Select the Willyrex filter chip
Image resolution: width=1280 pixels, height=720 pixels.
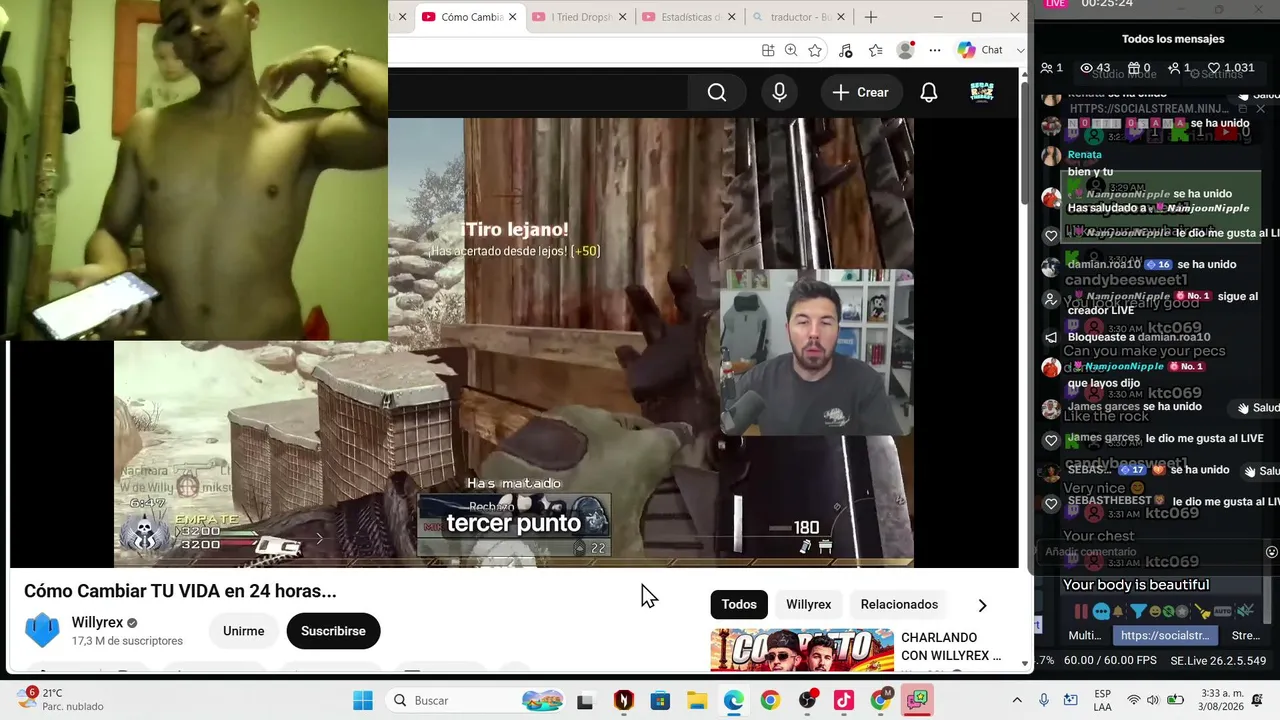tap(808, 604)
